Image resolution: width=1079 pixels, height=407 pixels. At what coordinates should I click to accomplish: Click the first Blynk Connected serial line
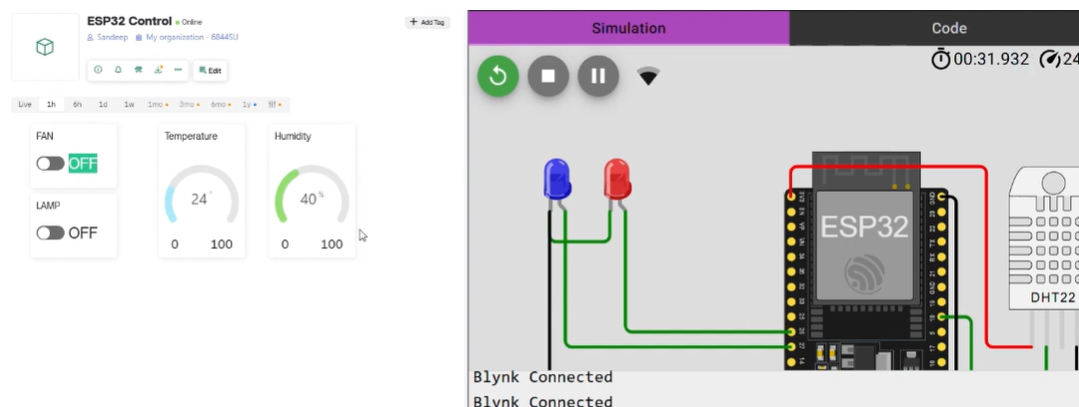(543, 377)
